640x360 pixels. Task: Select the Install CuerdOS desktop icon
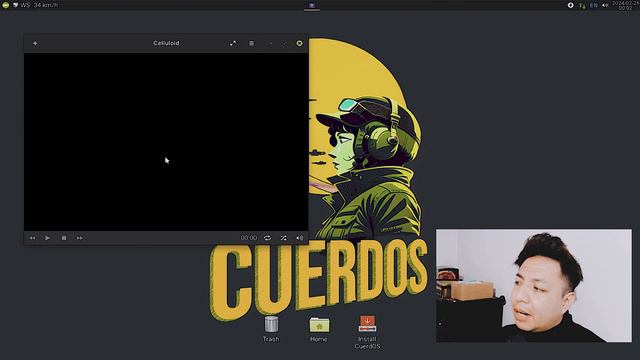pos(367,332)
